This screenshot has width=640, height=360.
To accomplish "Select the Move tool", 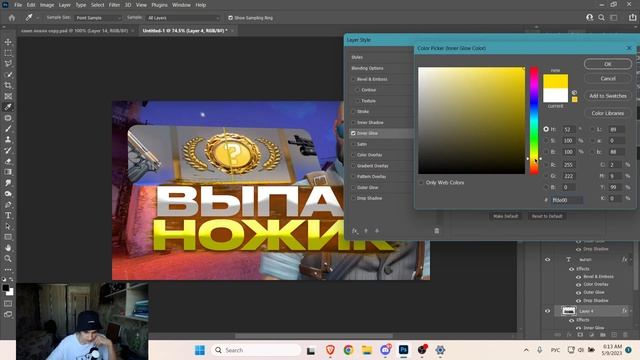I will (8, 42).
